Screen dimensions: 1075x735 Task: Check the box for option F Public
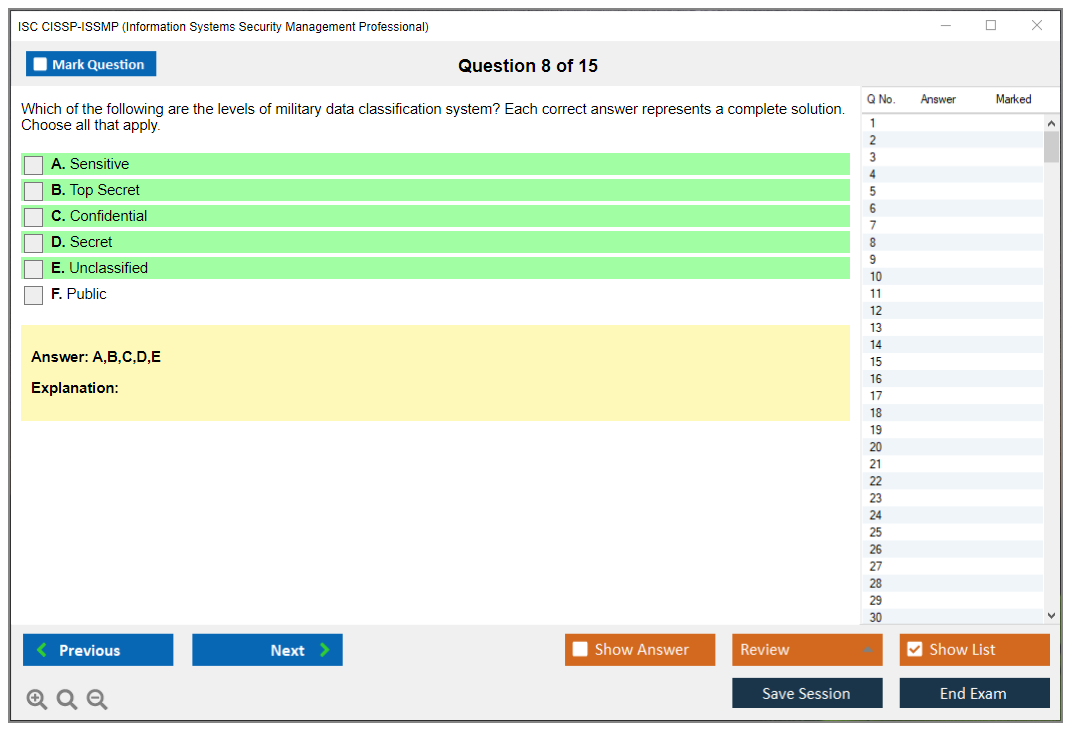34,295
